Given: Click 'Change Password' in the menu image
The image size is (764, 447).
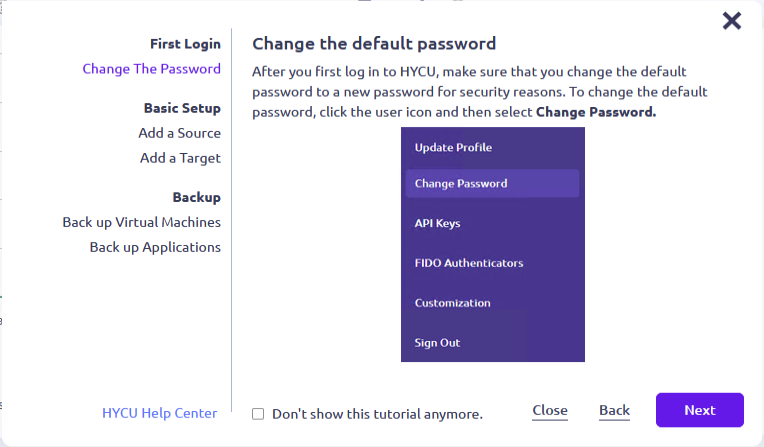Looking at the screenshot, I should pos(461,184).
